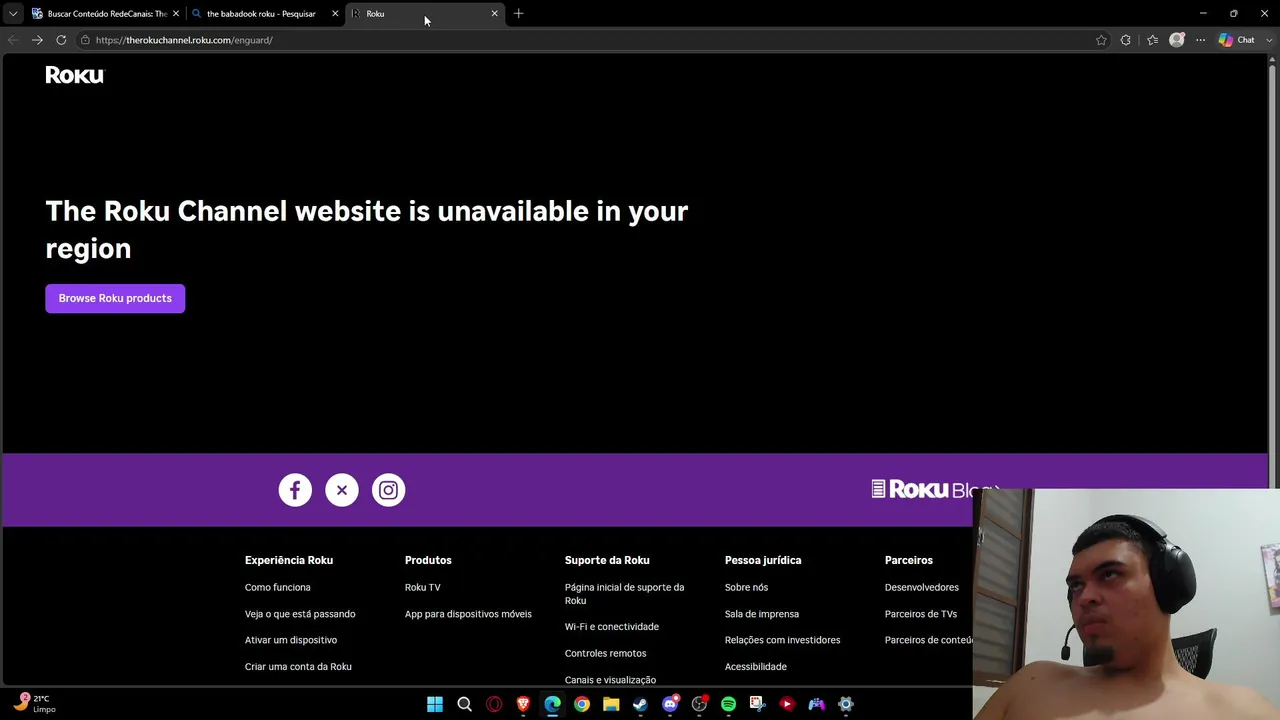1280x720 pixels.
Task: Open Copilot Chat sidebar
Action: click(x=1237, y=40)
